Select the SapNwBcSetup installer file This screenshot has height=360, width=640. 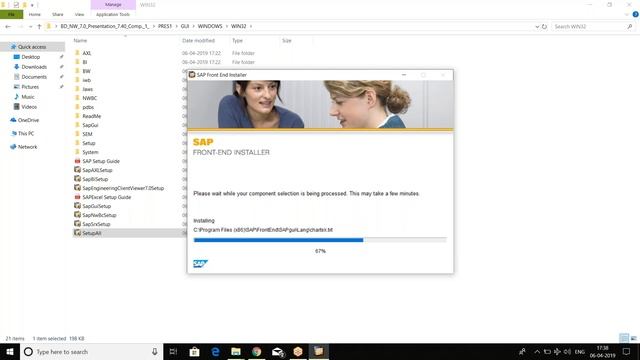coord(99,215)
